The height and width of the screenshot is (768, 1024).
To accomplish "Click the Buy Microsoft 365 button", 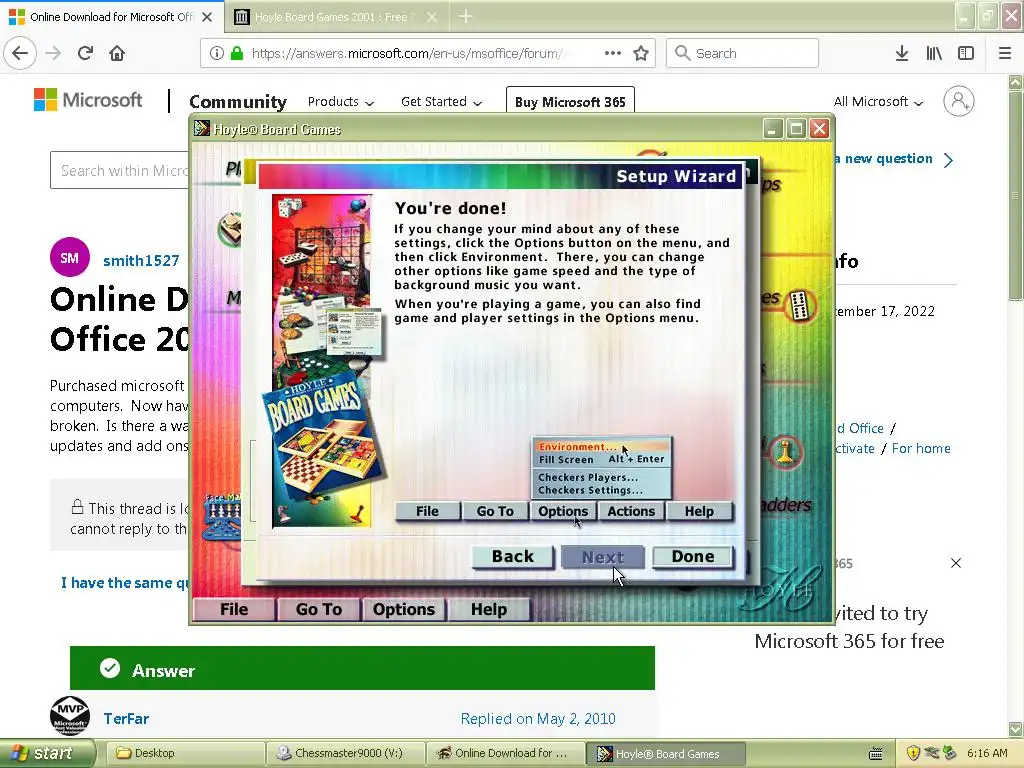I will (x=570, y=102).
